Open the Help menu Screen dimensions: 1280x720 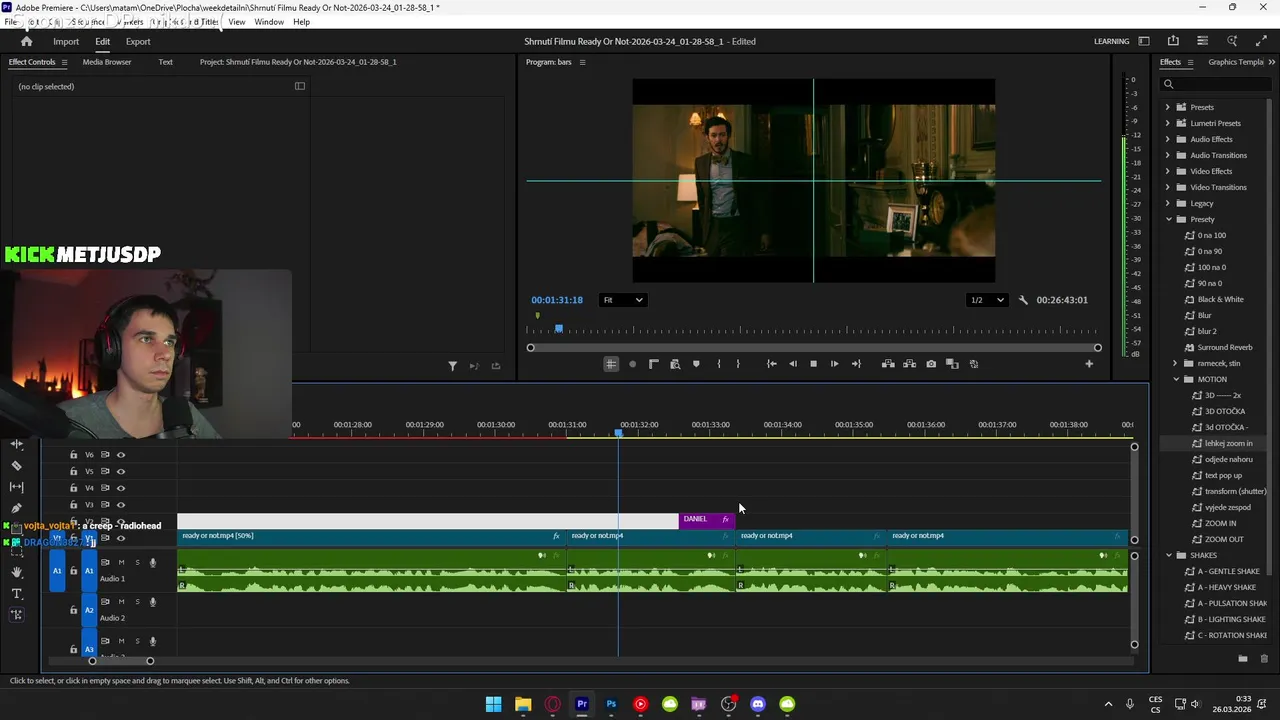point(301,22)
